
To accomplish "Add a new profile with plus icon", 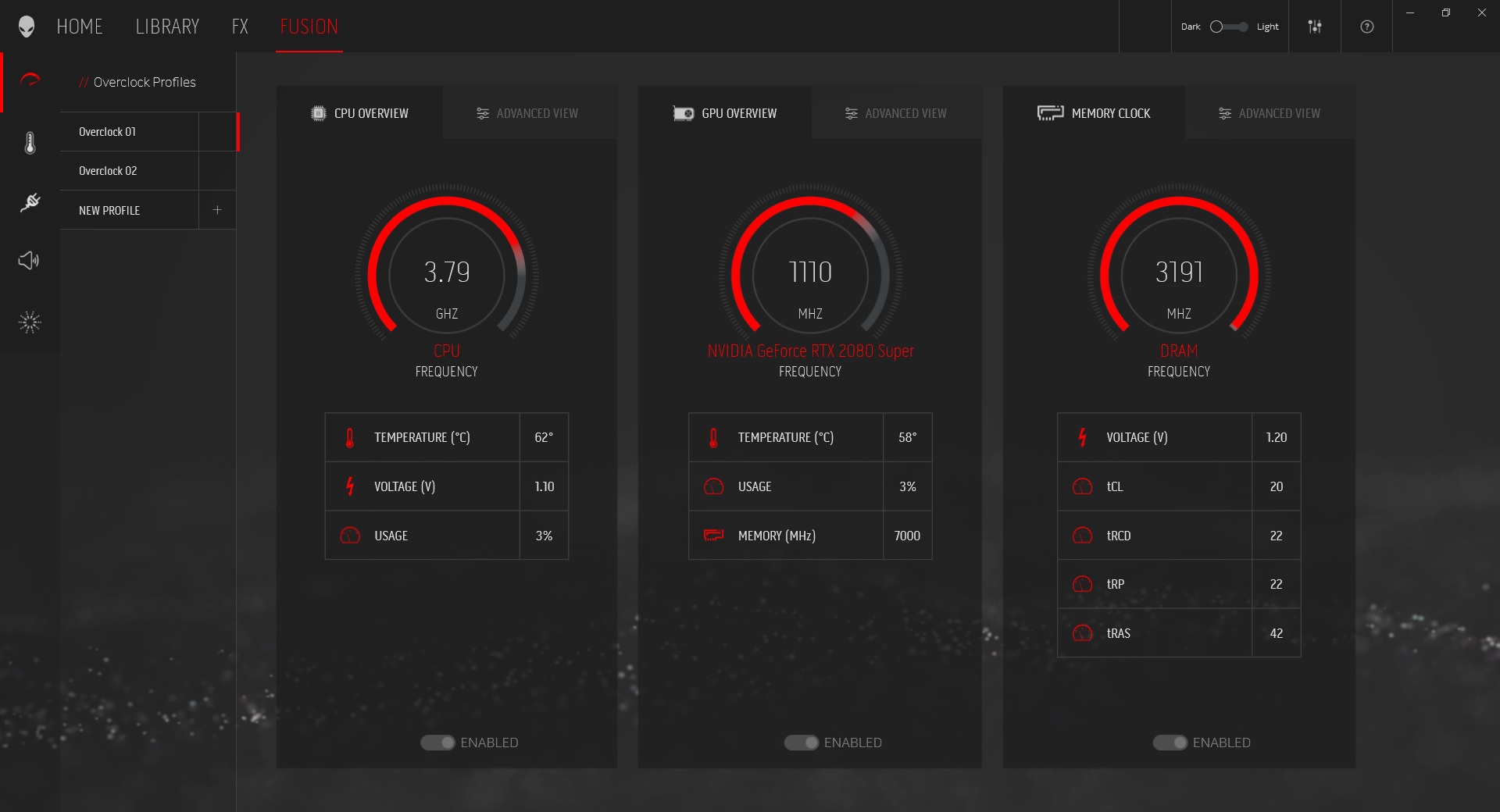I will [217, 210].
